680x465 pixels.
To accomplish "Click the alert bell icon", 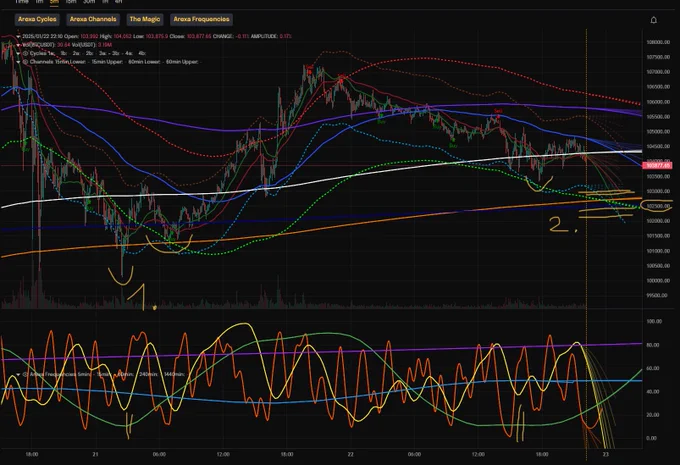I will pos(654,20).
